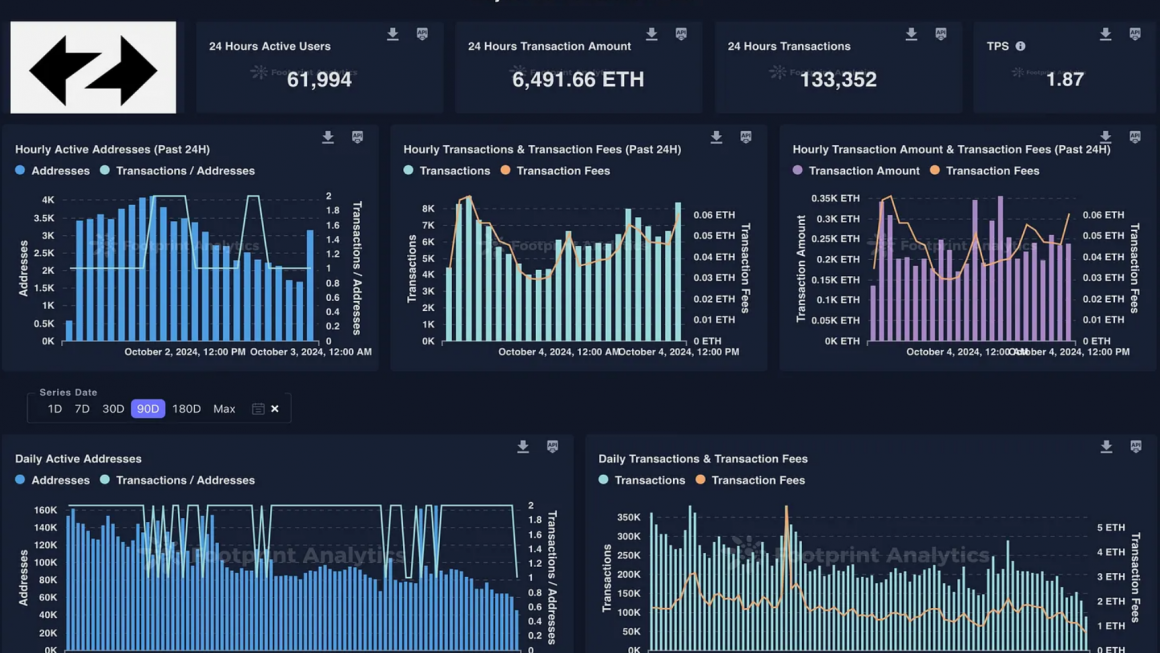The width and height of the screenshot is (1160, 653).
Task: Select the 7D series date range
Action: (82, 409)
